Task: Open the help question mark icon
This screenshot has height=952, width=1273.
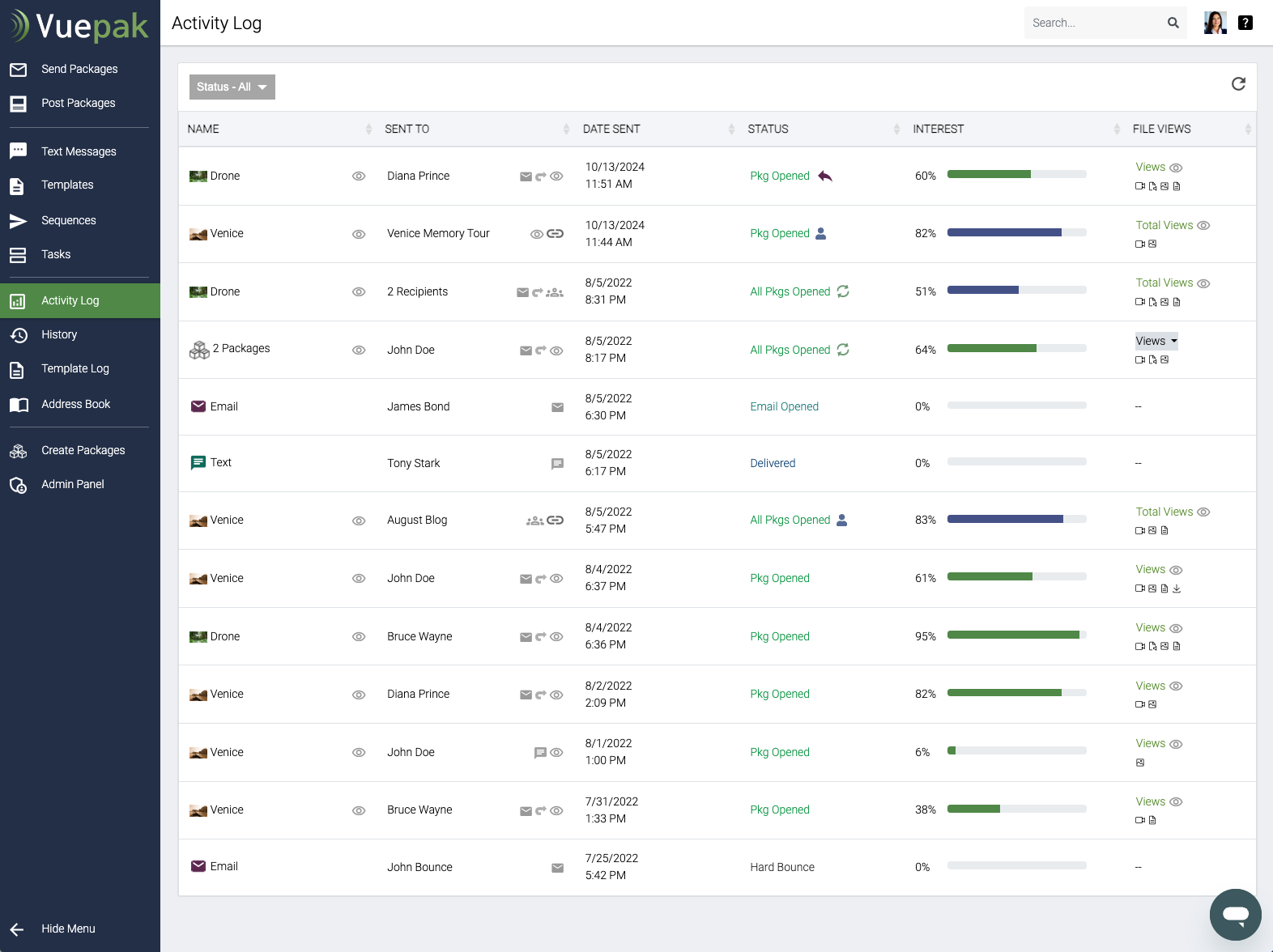Action: 1245,23
